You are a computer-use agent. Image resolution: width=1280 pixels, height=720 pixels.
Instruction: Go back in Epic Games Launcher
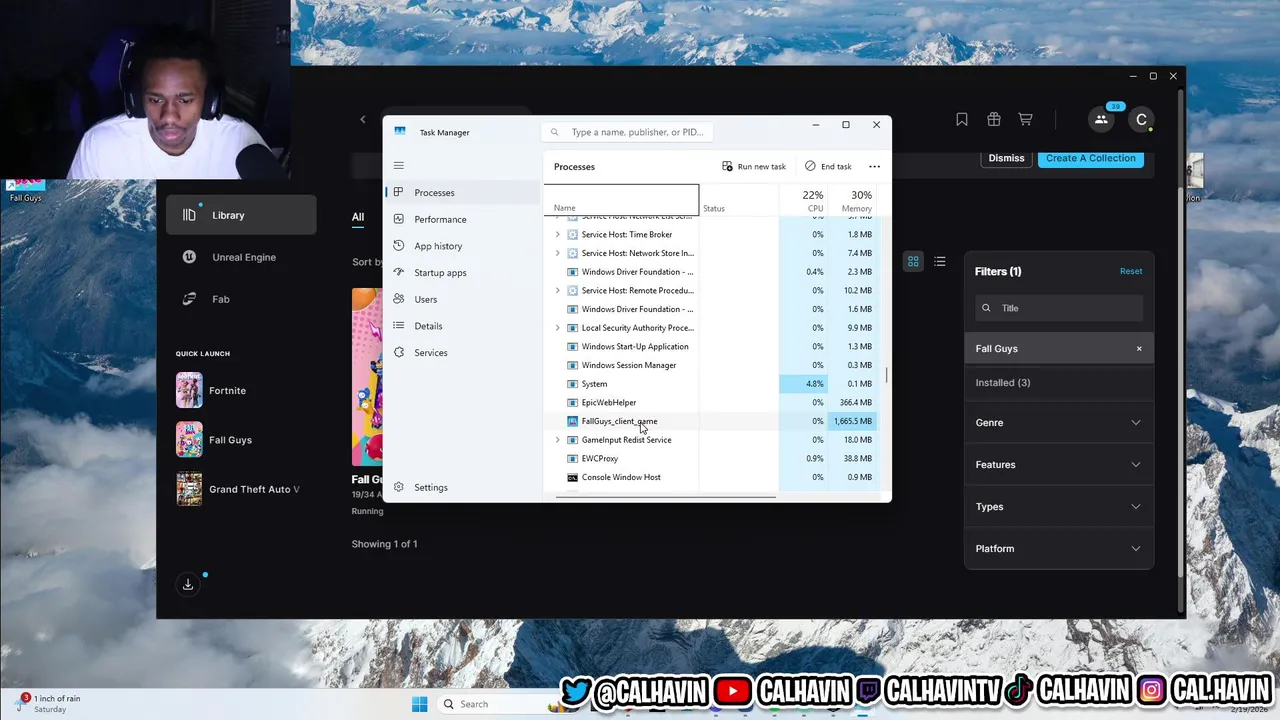pos(363,120)
